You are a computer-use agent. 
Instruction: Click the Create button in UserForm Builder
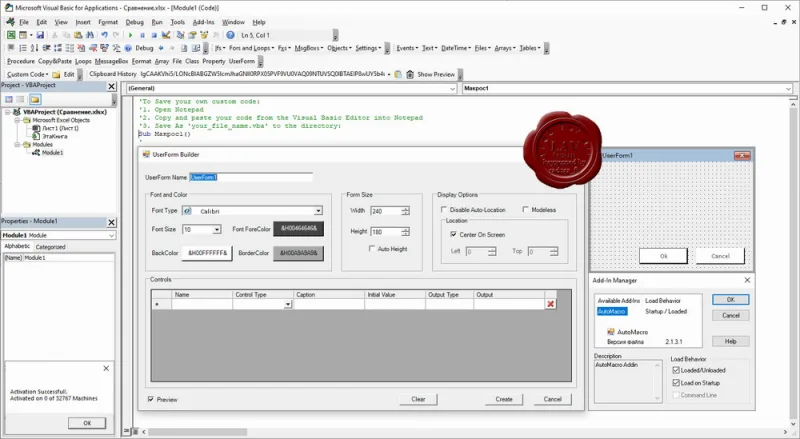click(504, 399)
